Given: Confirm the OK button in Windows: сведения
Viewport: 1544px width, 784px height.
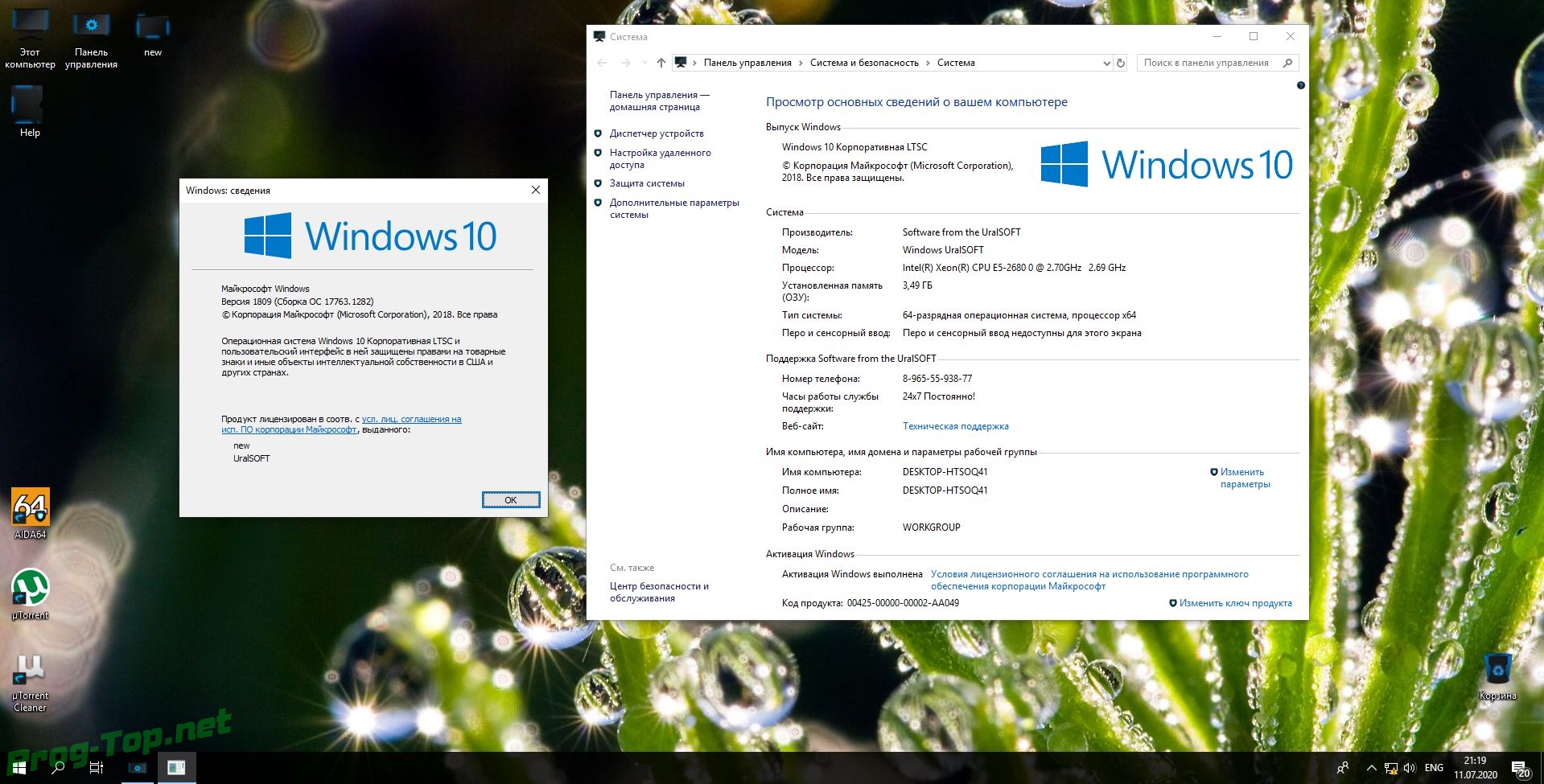Looking at the screenshot, I should coord(511,499).
